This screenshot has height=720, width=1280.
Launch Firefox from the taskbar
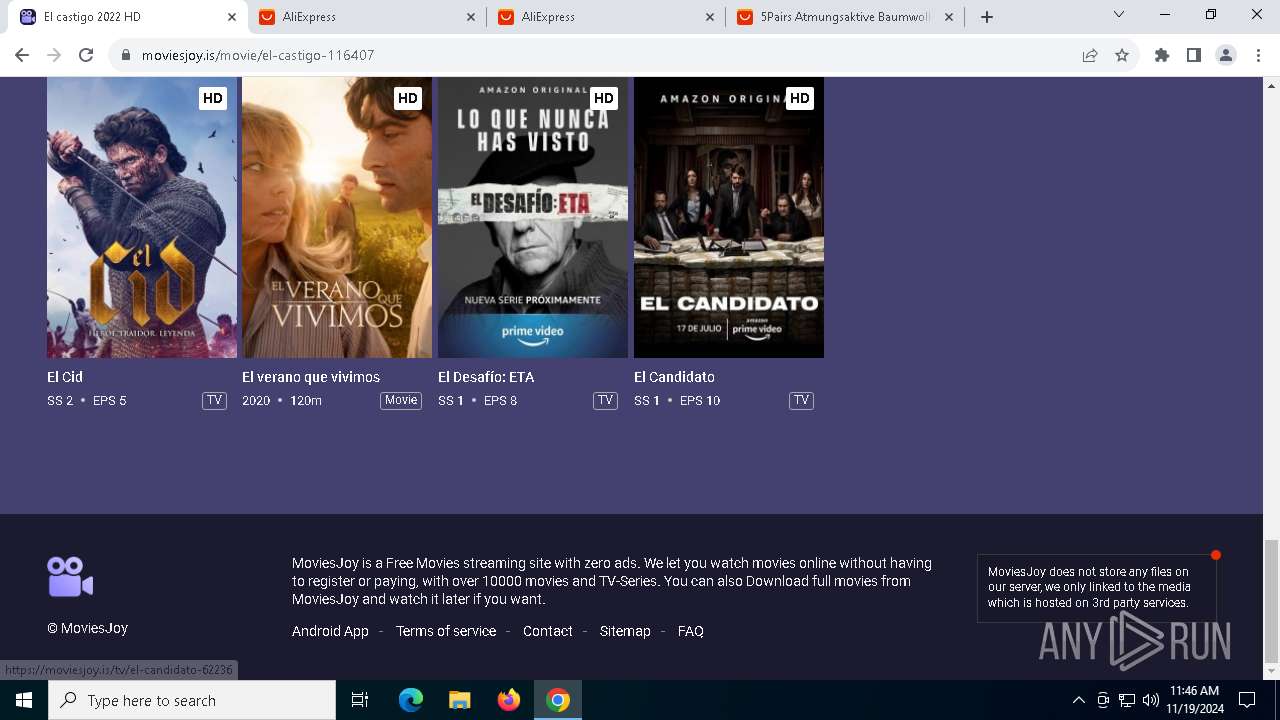509,700
